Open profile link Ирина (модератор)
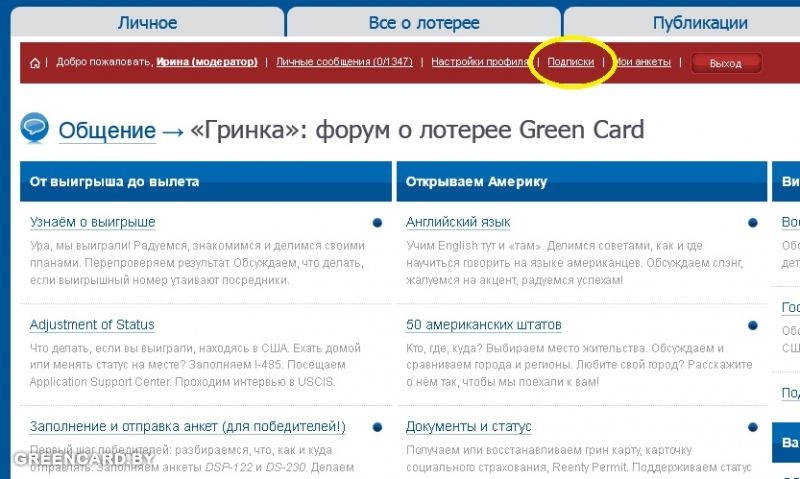Viewport: 800px width, 479px height. [x=207, y=62]
